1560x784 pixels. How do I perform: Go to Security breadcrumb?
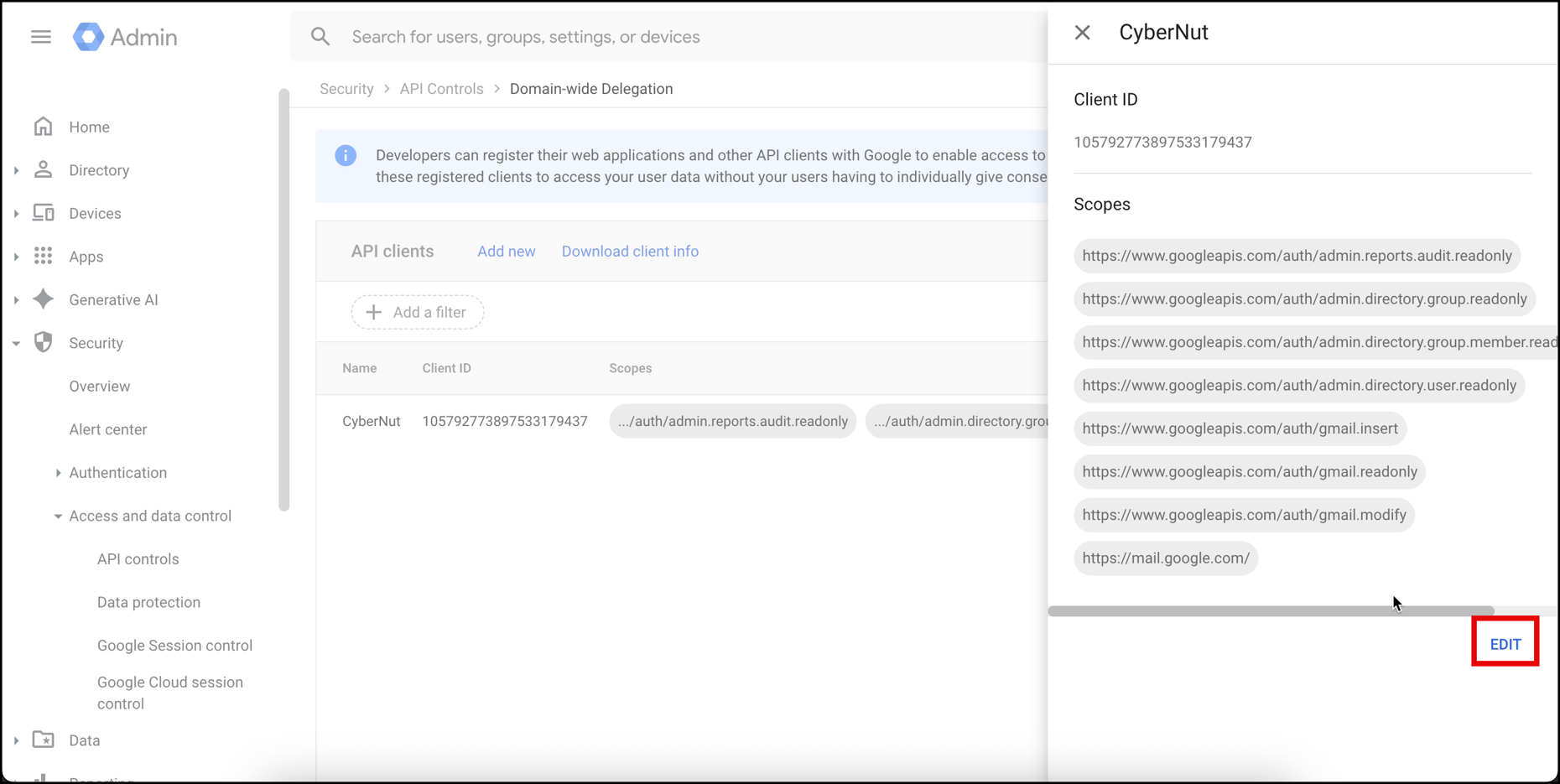click(346, 89)
